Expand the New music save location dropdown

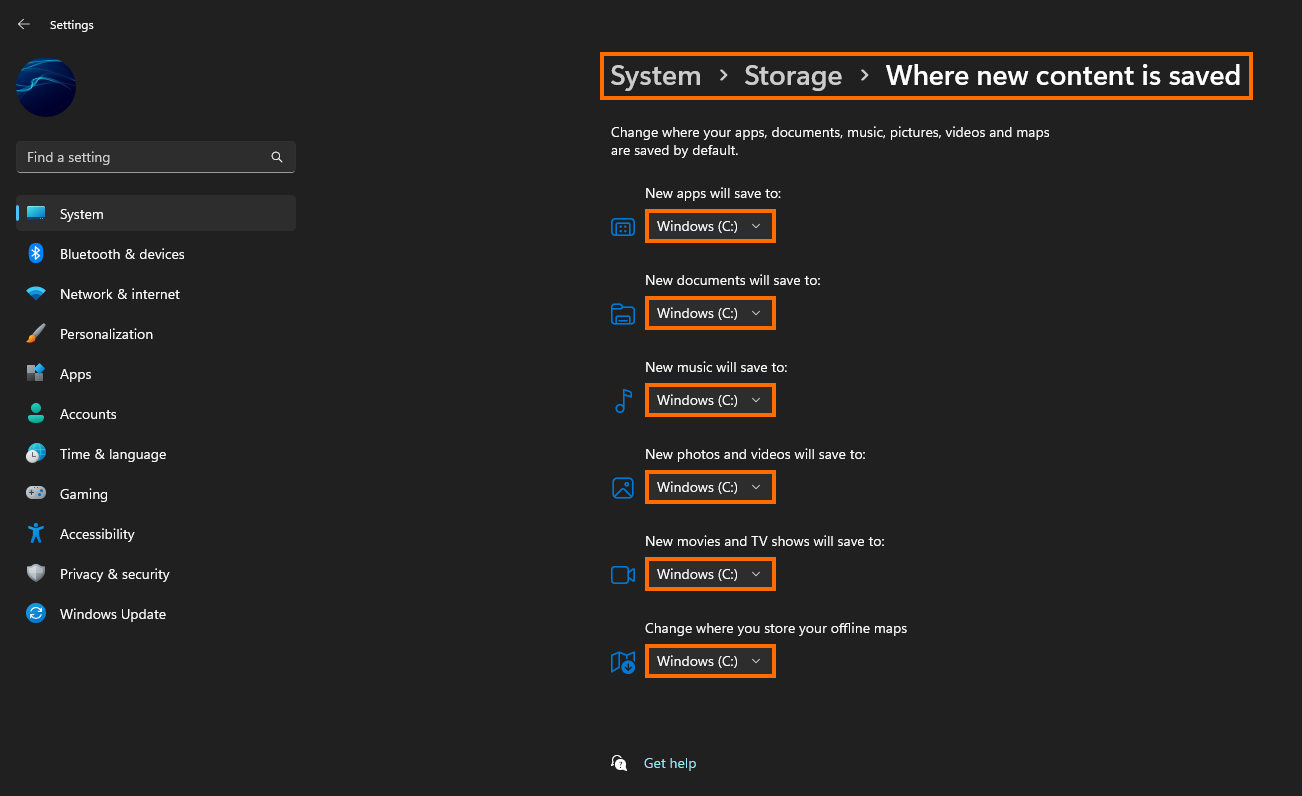click(710, 400)
